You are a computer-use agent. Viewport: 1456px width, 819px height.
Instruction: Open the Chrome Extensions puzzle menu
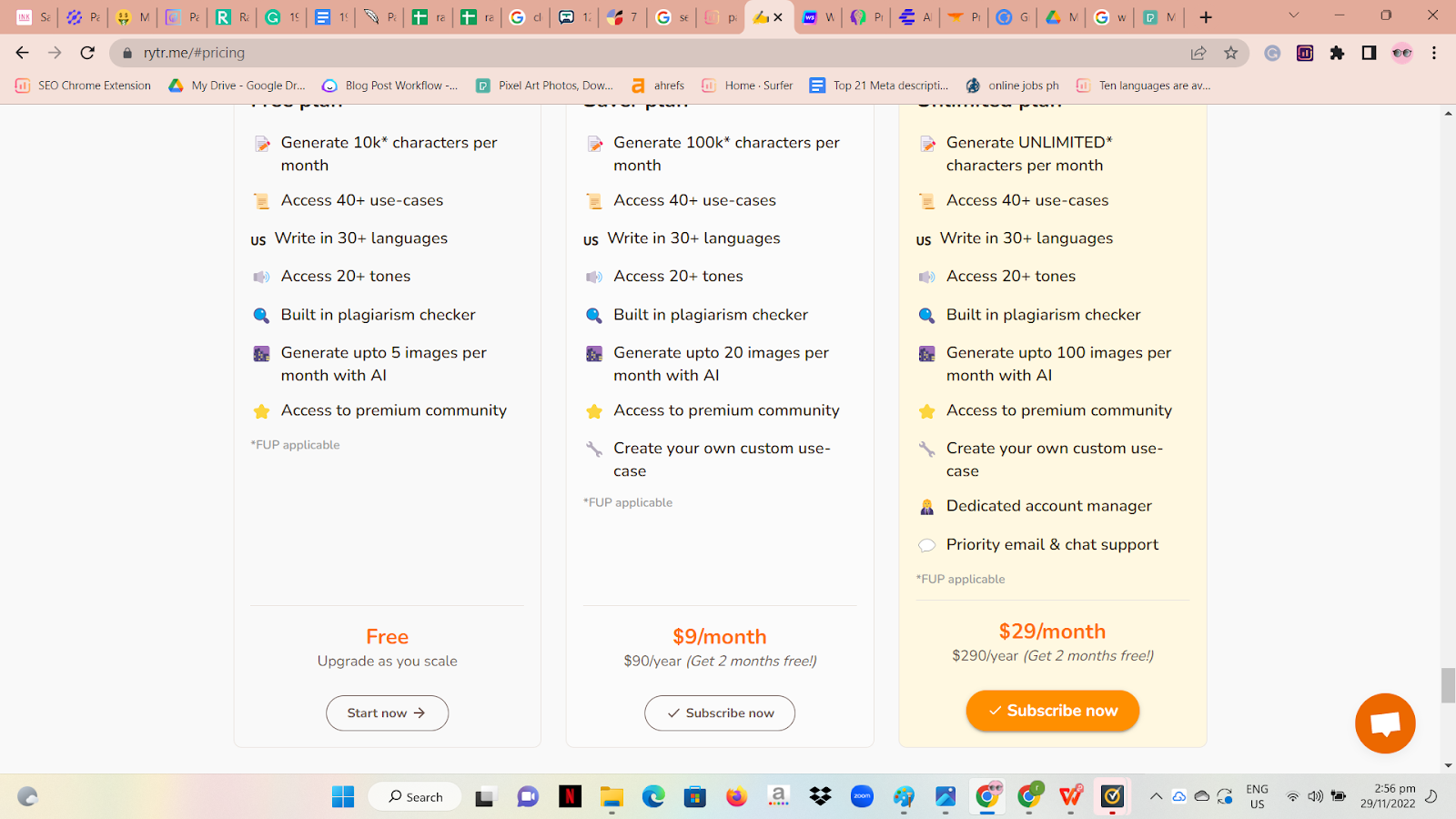point(1337,53)
